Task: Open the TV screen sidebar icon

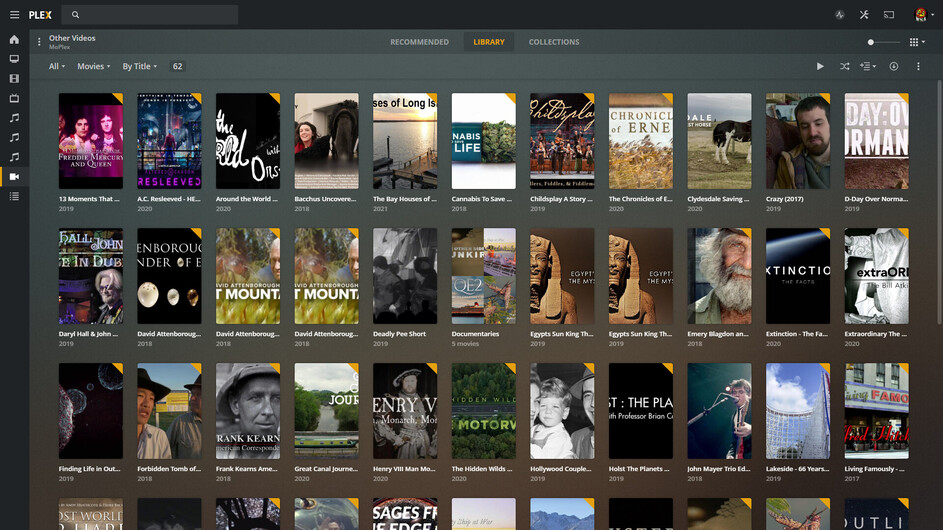Action: pos(14,59)
